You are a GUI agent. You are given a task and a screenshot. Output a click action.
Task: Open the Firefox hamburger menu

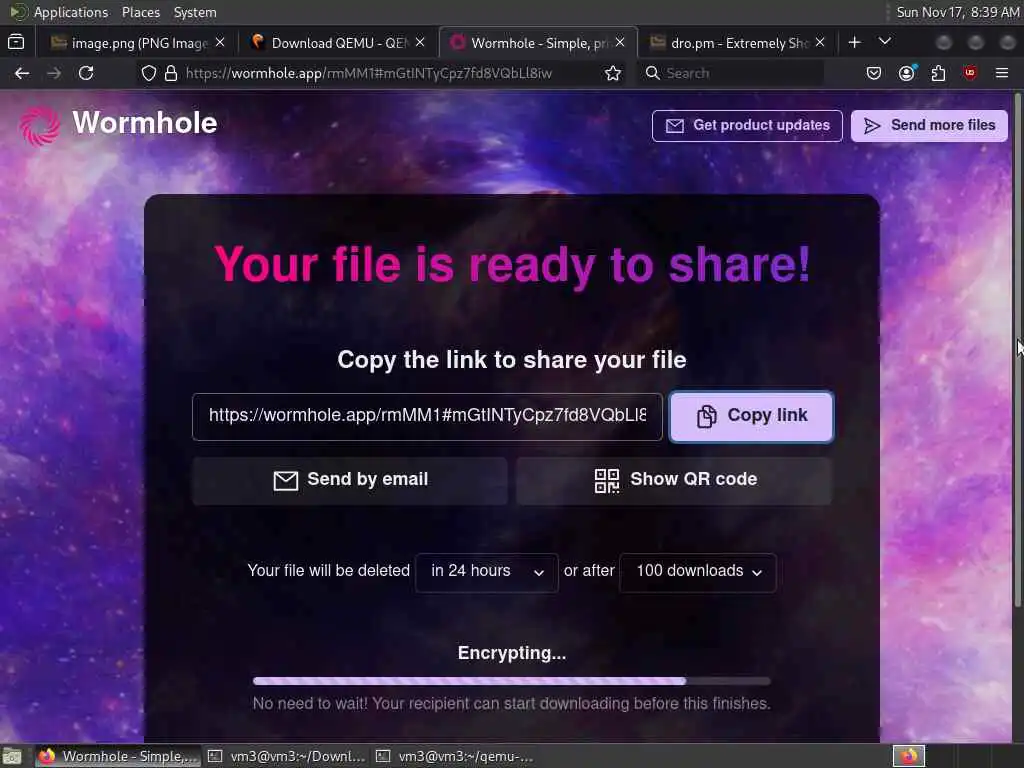click(x=1002, y=73)
